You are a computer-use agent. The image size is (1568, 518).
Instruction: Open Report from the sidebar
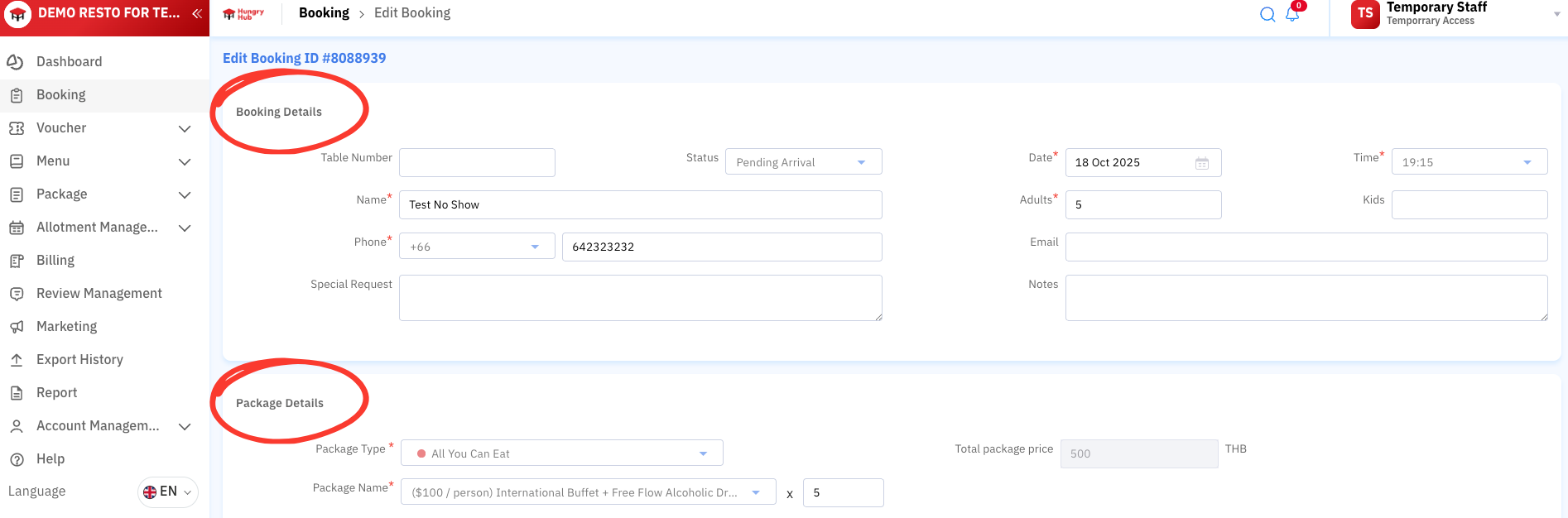pyautogui.click(x=104, y=393)
